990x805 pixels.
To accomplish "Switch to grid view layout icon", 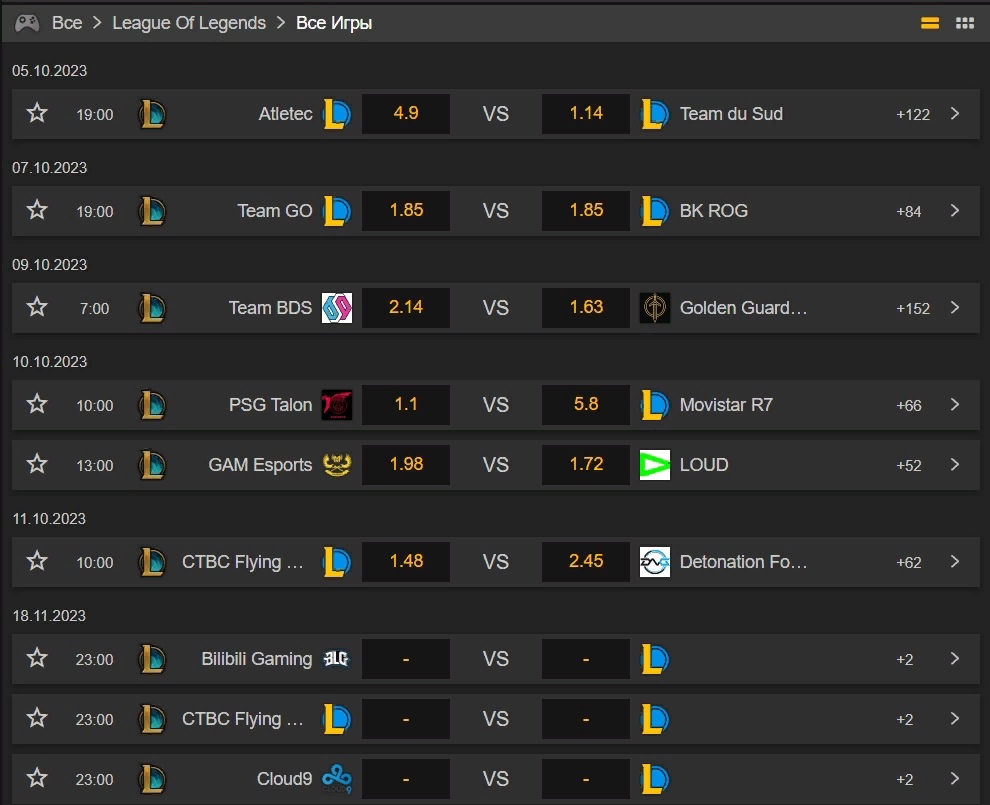I will [965, 22].
